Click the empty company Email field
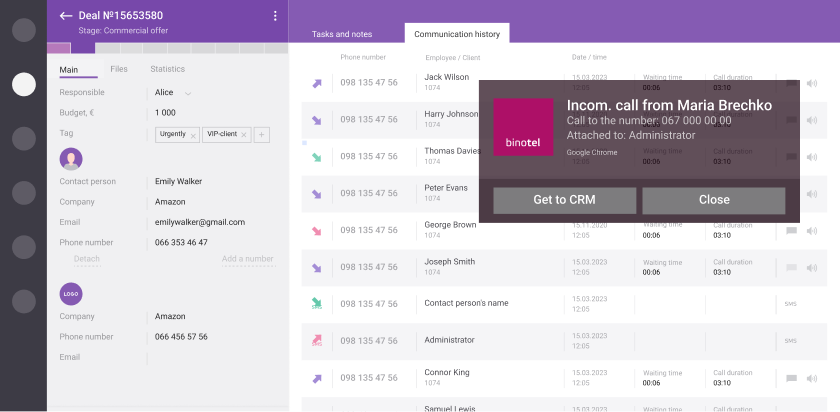Screen dimensions: 840x412 point(214,357)
